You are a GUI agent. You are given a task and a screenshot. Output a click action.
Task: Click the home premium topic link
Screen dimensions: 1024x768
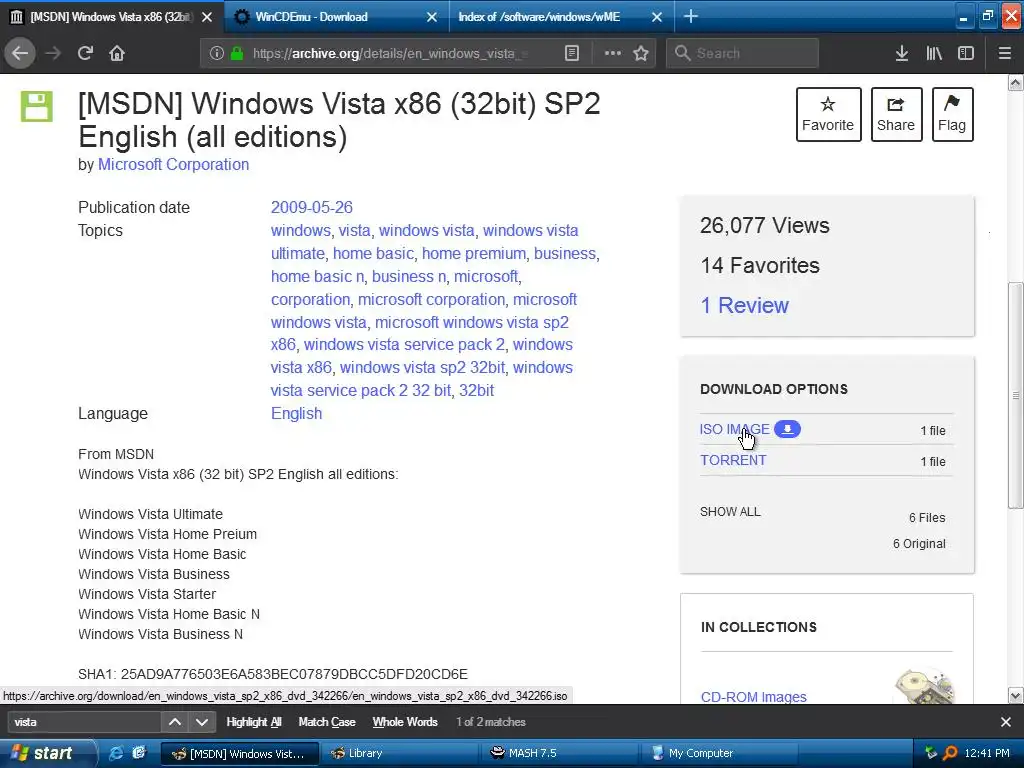click(473, 253)
